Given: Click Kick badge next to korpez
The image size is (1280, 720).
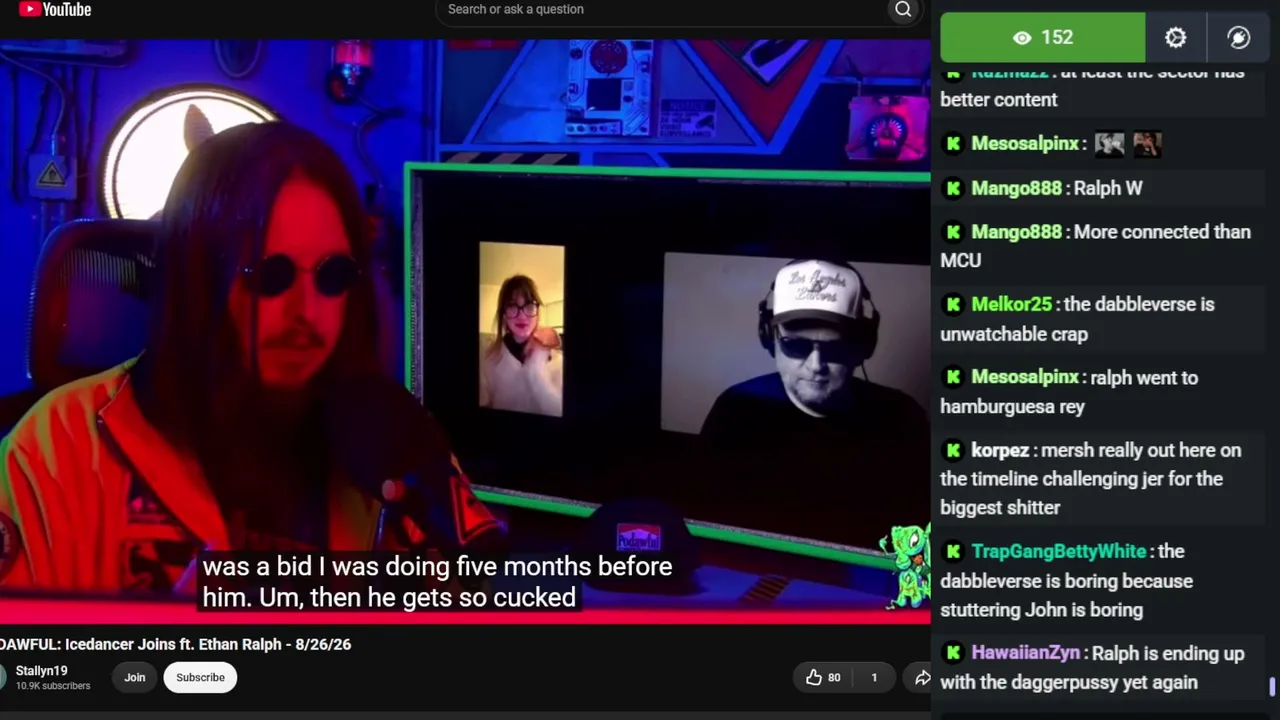Looking at the screenshot, I should (953, 450).
